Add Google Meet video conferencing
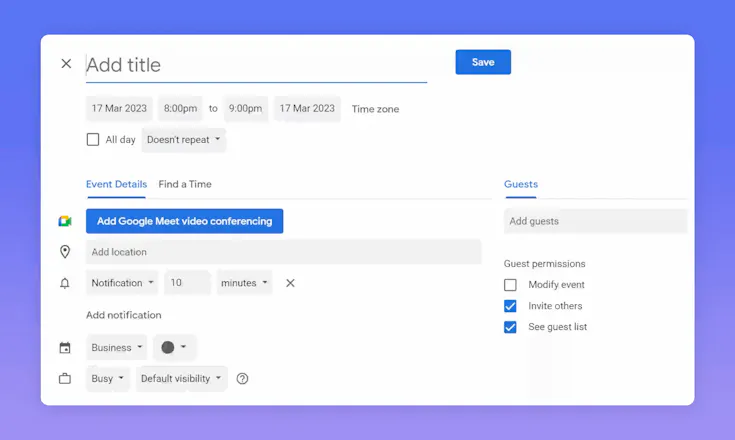Screen dimensions: 735x440 [184, 221]
